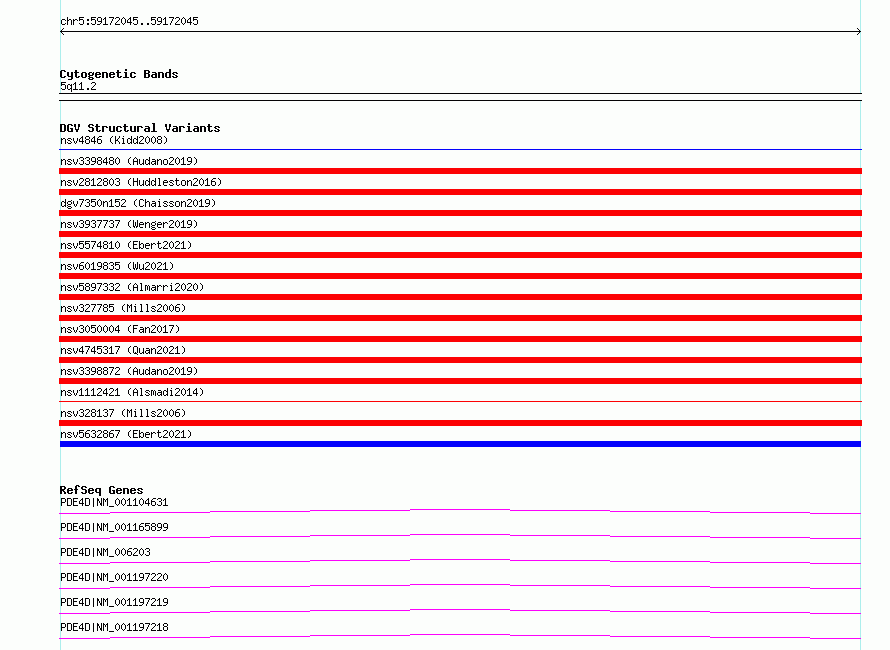Click magenta intron line under NM_001197219

coord(460,611)
